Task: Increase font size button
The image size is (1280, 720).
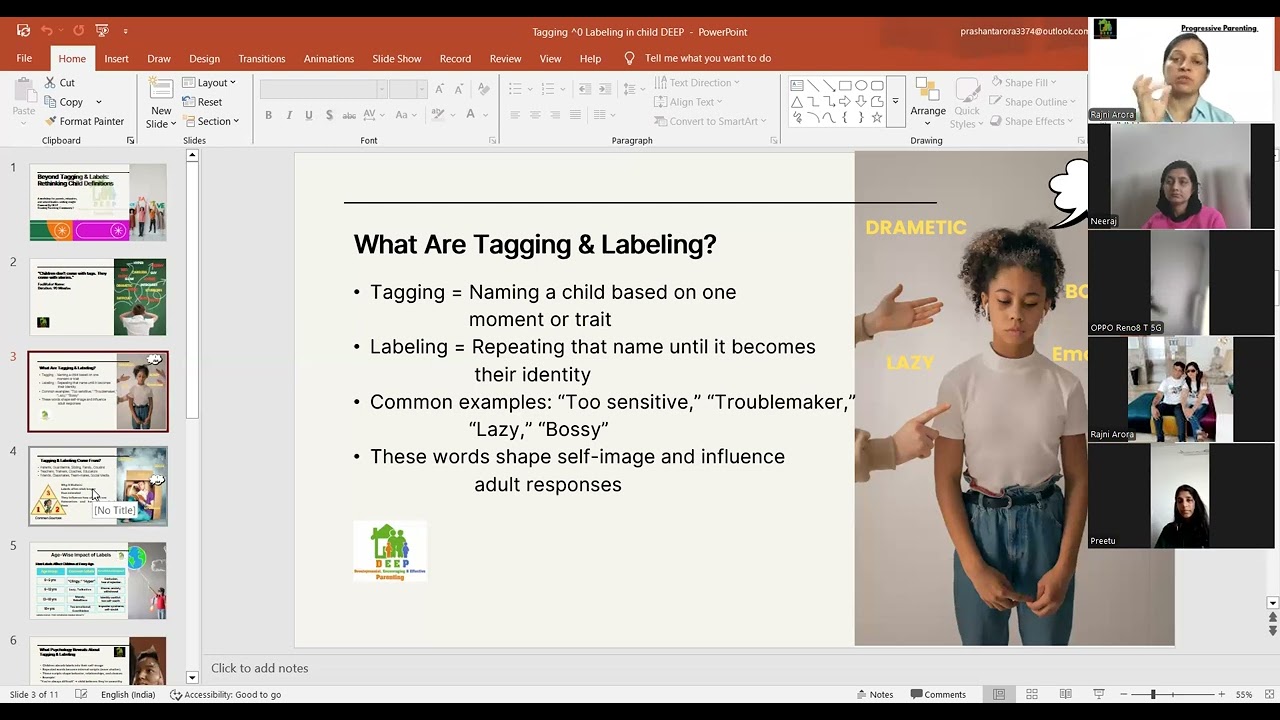Action: [439, 89]
